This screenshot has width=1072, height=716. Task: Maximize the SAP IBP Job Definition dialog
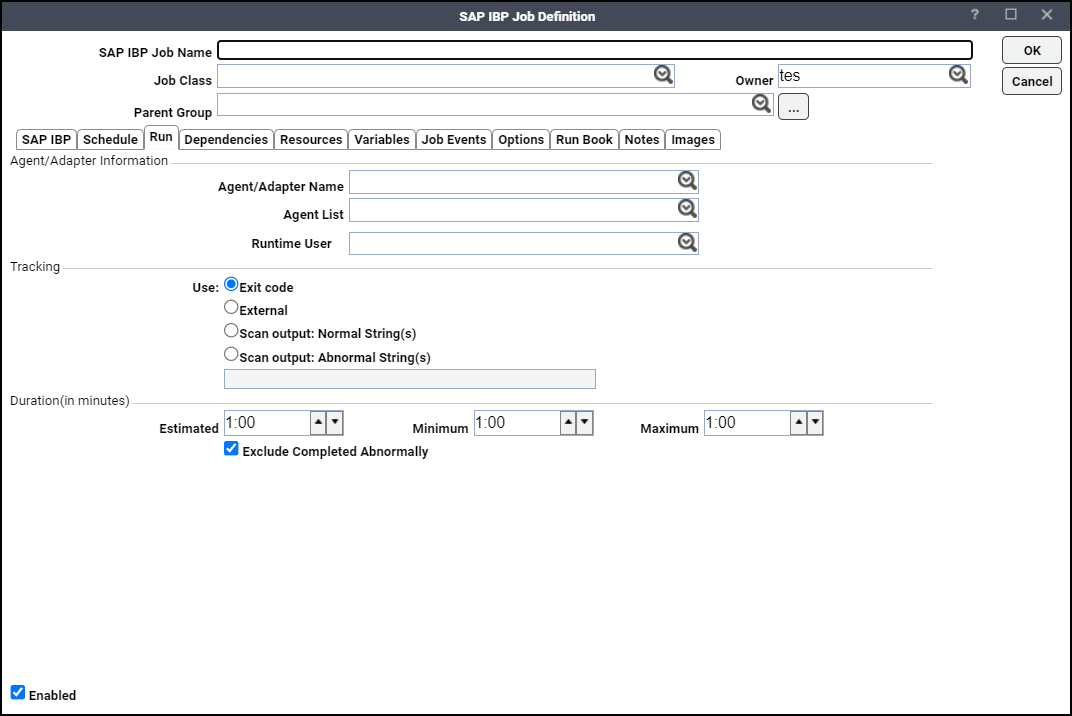(x=1011, y=14)
